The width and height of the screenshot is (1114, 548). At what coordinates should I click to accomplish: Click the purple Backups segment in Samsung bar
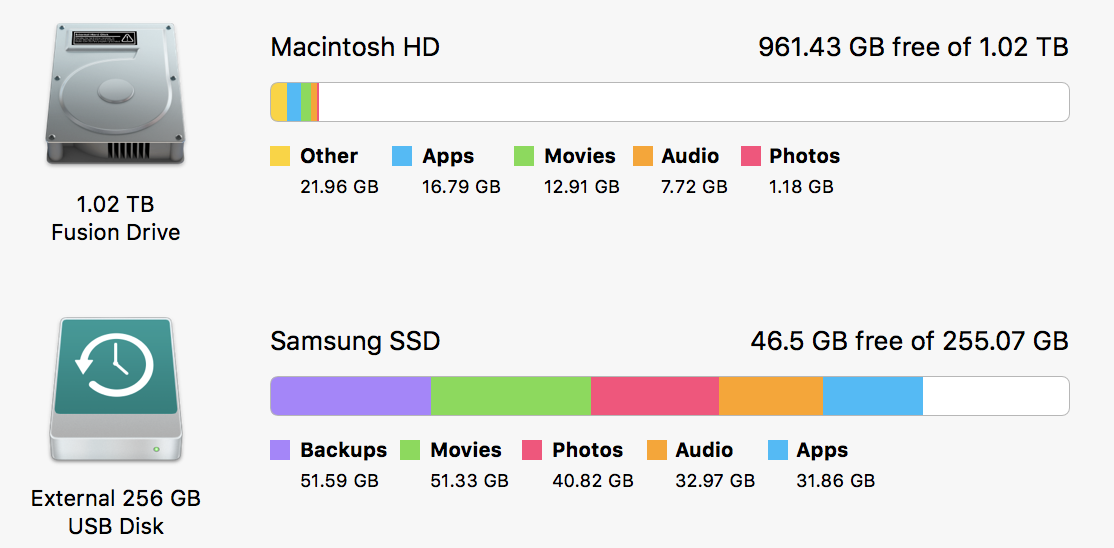coord(351,396)
